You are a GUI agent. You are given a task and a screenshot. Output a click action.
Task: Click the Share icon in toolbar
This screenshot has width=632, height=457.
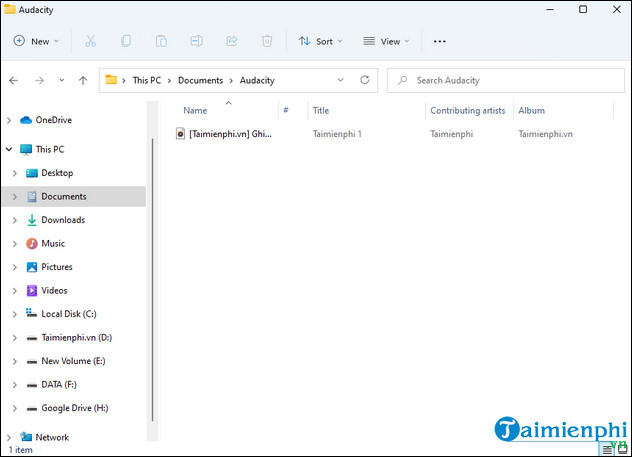point(232,41)
